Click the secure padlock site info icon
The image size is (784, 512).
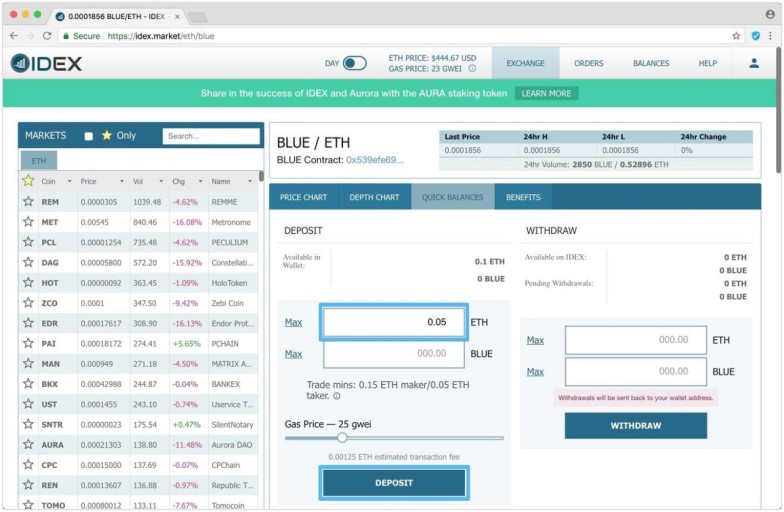click(x=66, y=36)
